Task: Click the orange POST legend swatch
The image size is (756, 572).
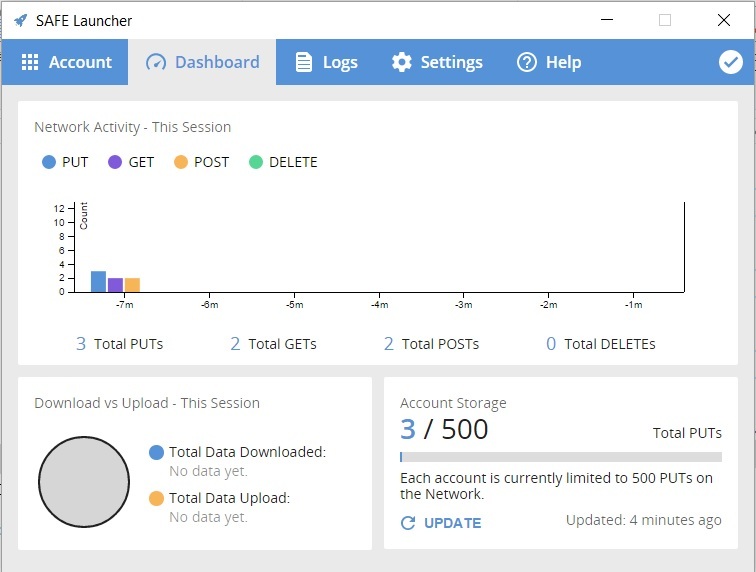Action: 181,162
